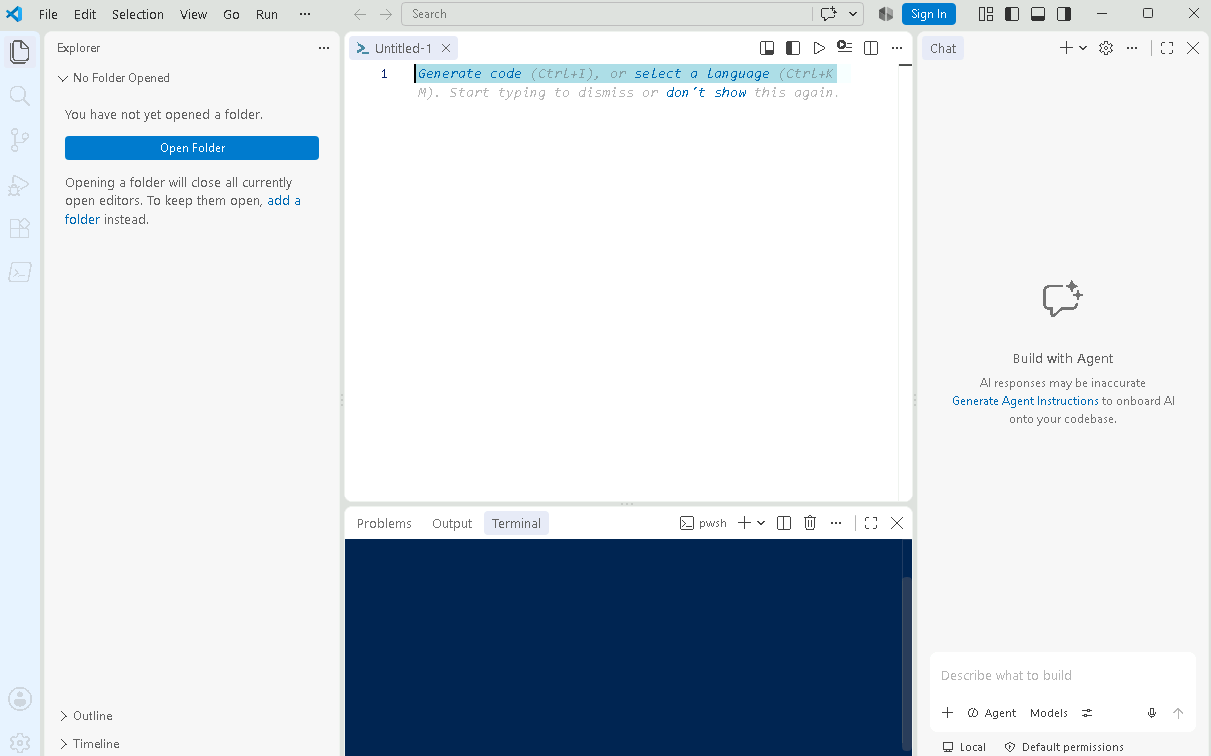Screen dimensions: 1211x756
Task: Open Customize Layout in title bar
Action: click(986, 14)
